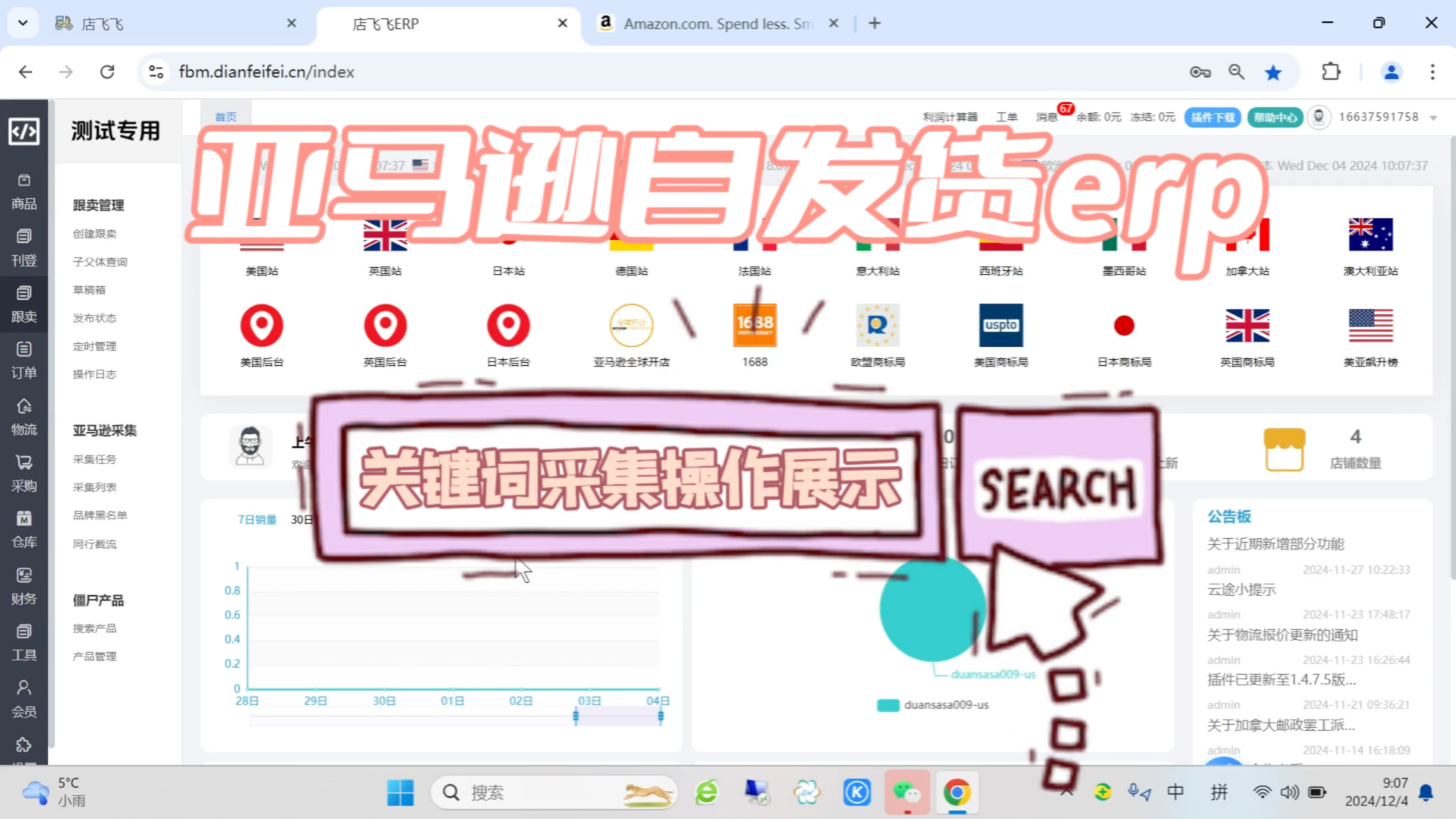
Task: Open the 刊登 sidebar section
Action: tap(24, 248)
